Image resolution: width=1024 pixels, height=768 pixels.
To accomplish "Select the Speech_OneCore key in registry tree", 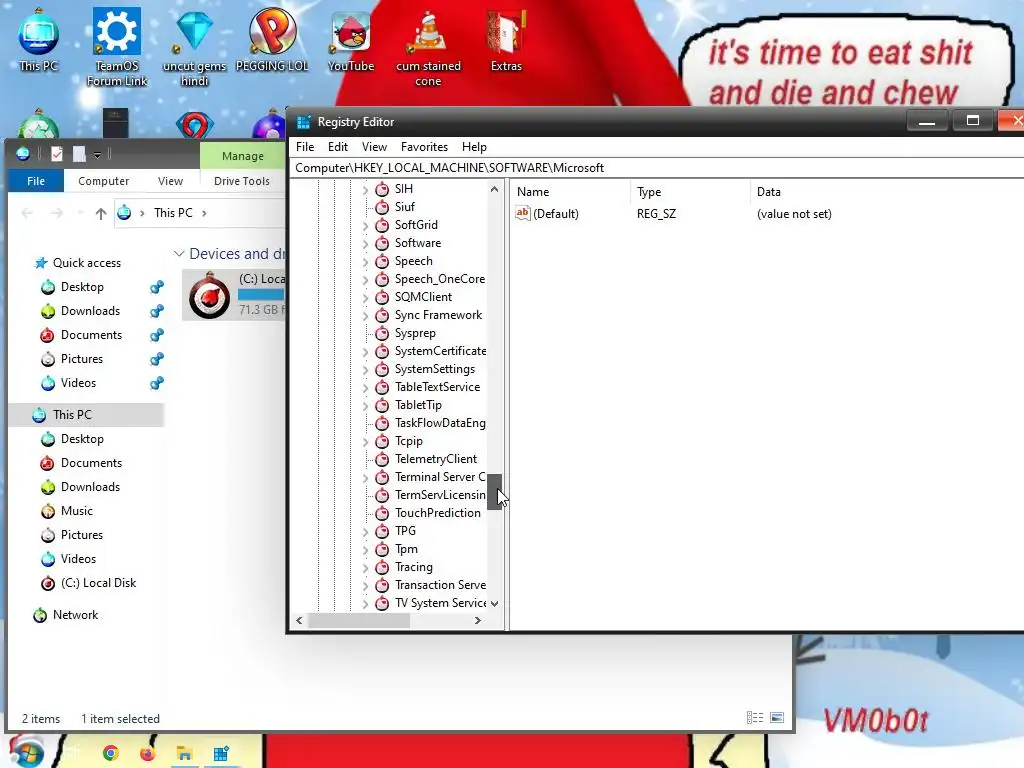I will click(x=440, y=279).
